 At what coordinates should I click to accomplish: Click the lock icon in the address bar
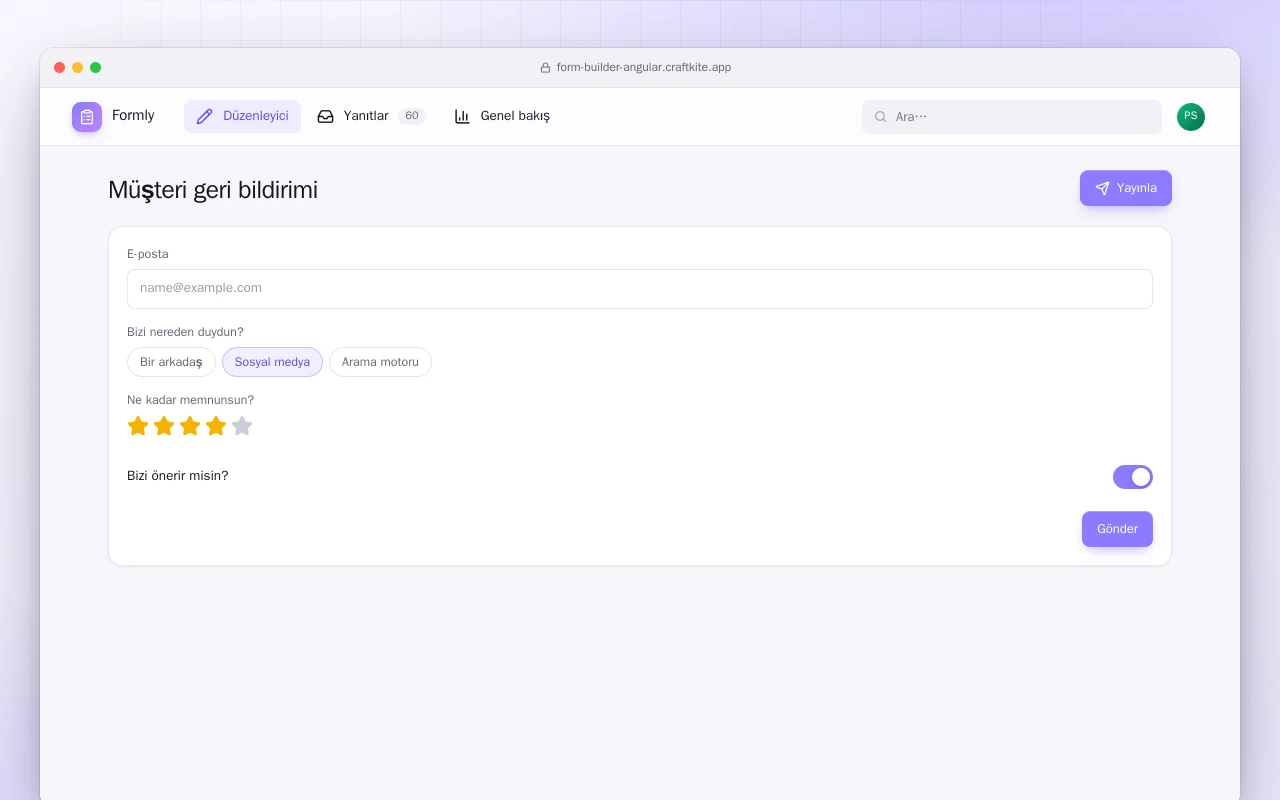tap(545, 68)
